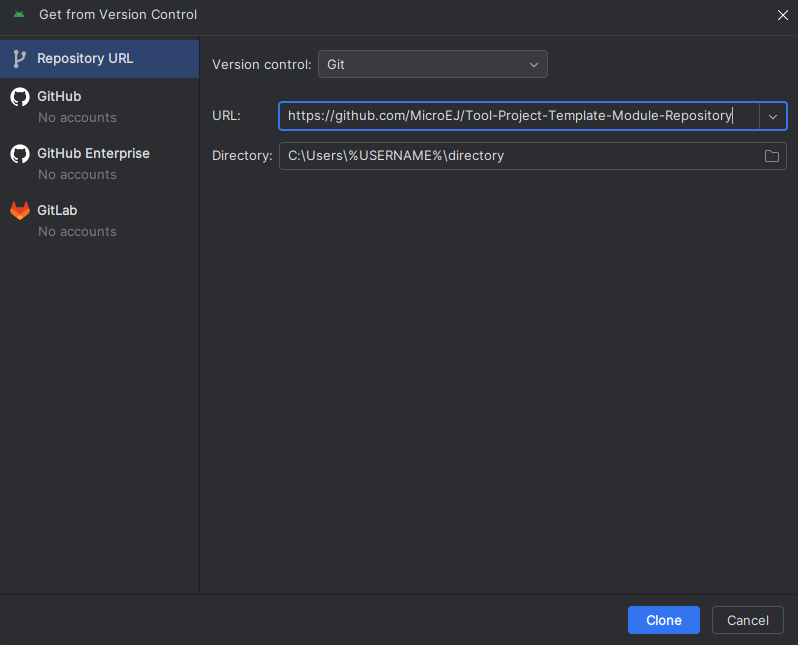Click the "Version control:" field label

[x=261, y=64]
